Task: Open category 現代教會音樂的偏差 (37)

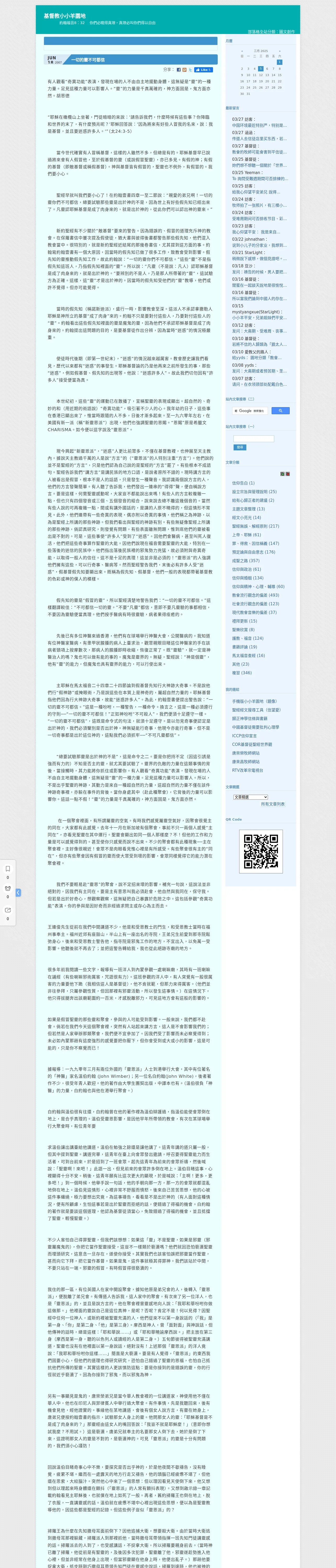Action: [254, 612]
